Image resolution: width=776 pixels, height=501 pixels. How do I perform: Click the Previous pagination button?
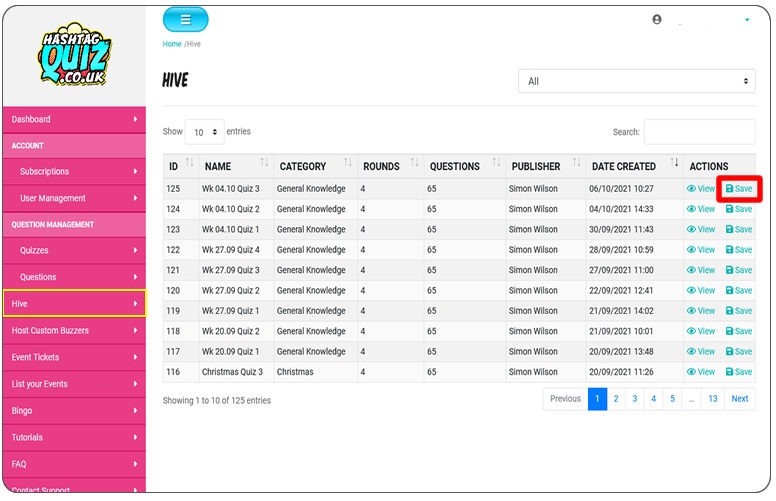pyautogui.click(x=565, y=399)
